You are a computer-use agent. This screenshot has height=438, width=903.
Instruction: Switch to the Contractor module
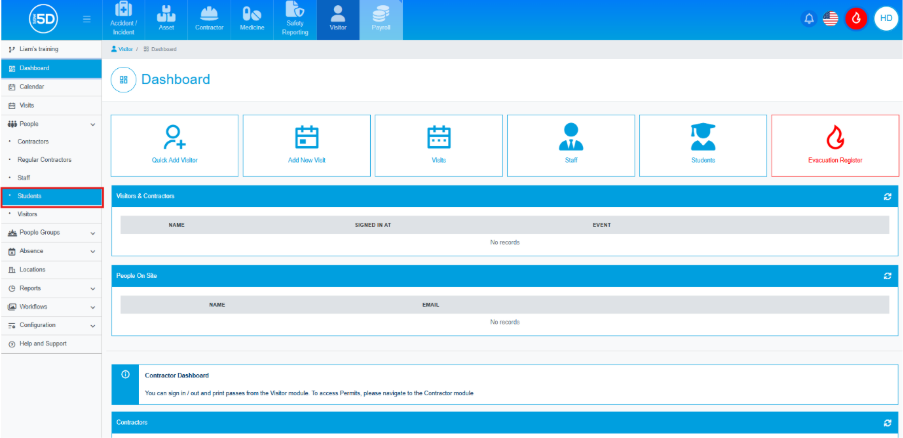click(x=209, y=20)
